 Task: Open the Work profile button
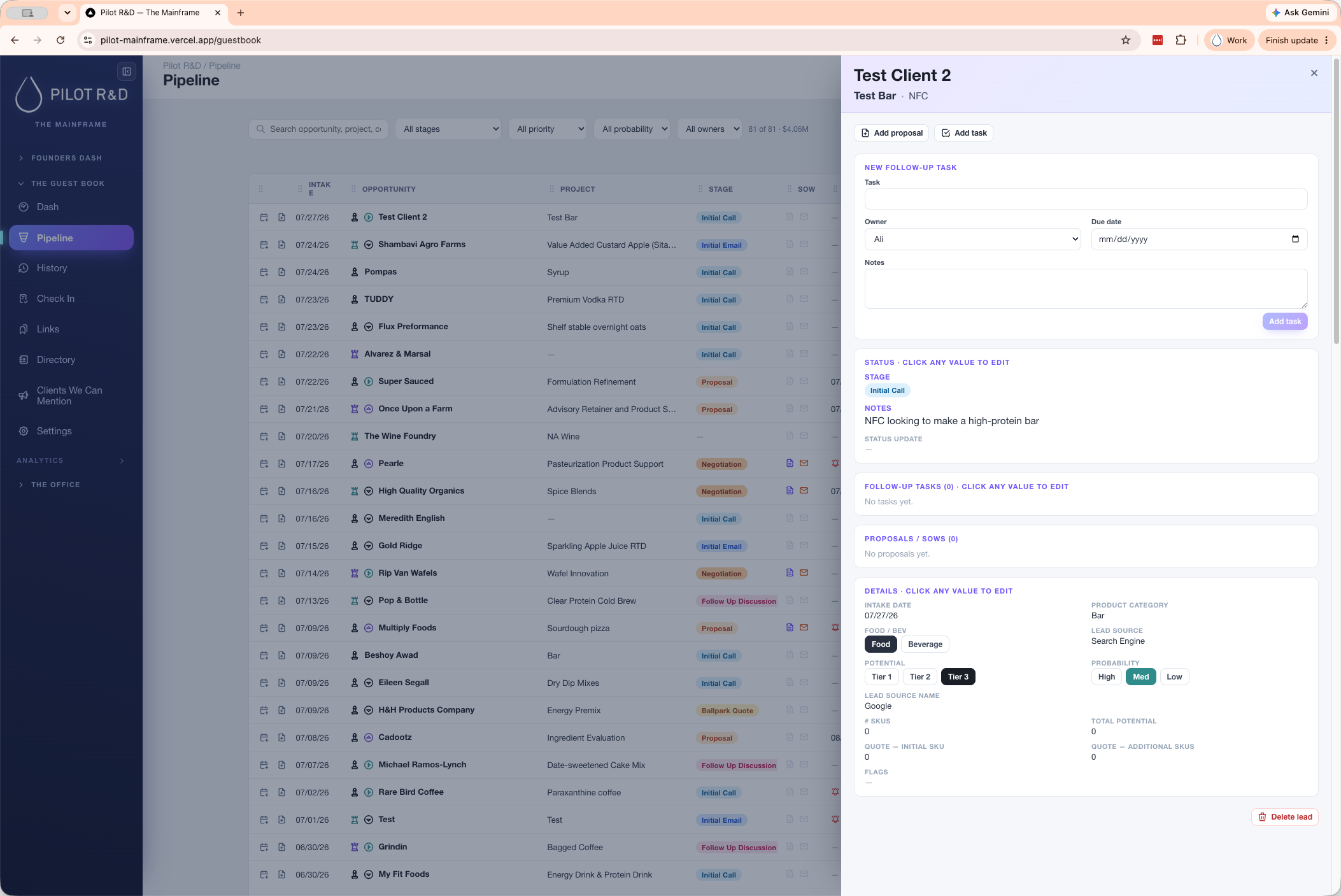coord(1229,40)
